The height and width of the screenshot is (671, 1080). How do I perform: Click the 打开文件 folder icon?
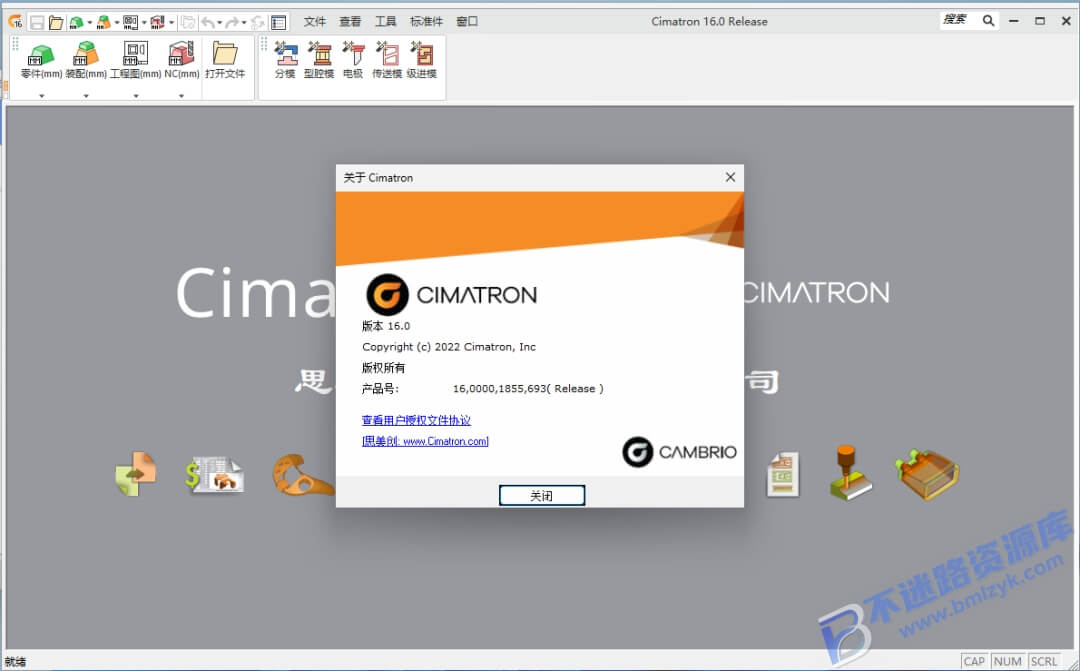(225, 60)
